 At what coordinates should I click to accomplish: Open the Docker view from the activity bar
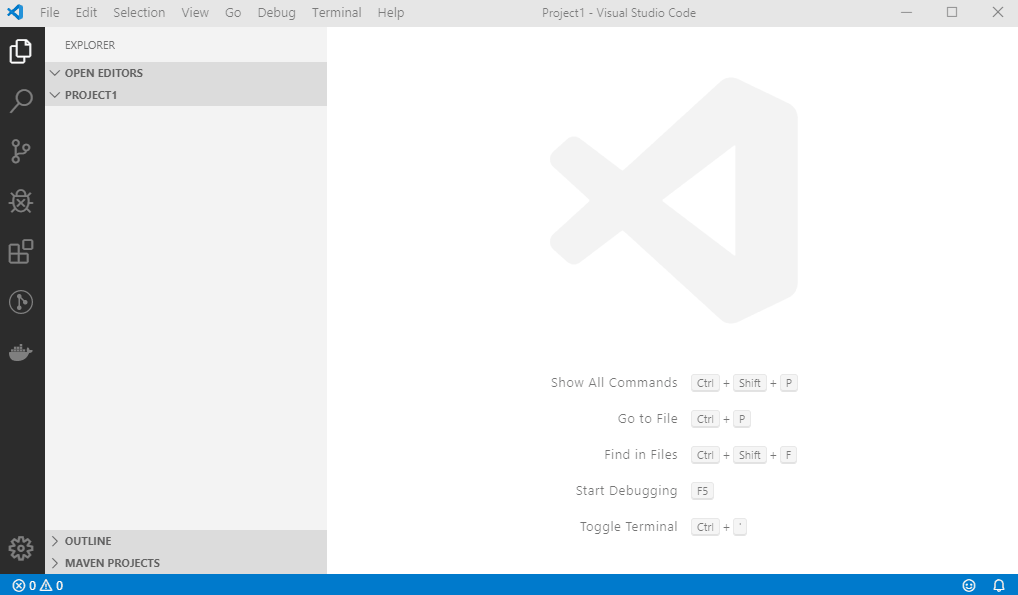pyautogui.click(x=21, y=351)
